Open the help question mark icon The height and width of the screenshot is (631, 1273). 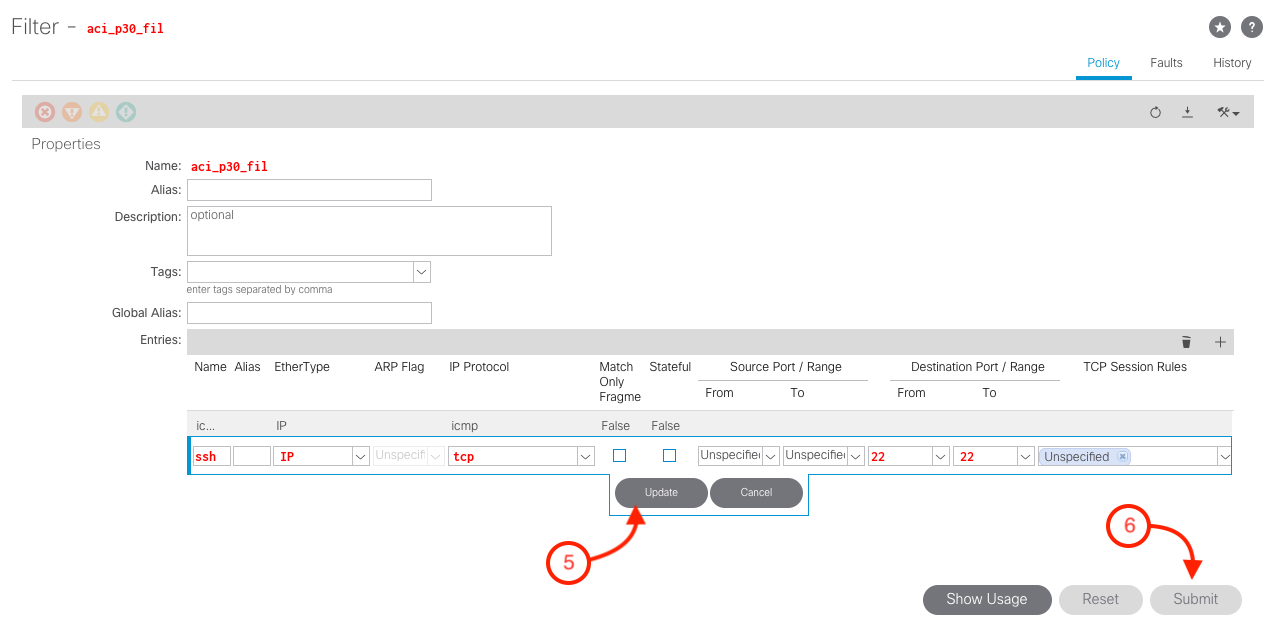coord(1251,28)
